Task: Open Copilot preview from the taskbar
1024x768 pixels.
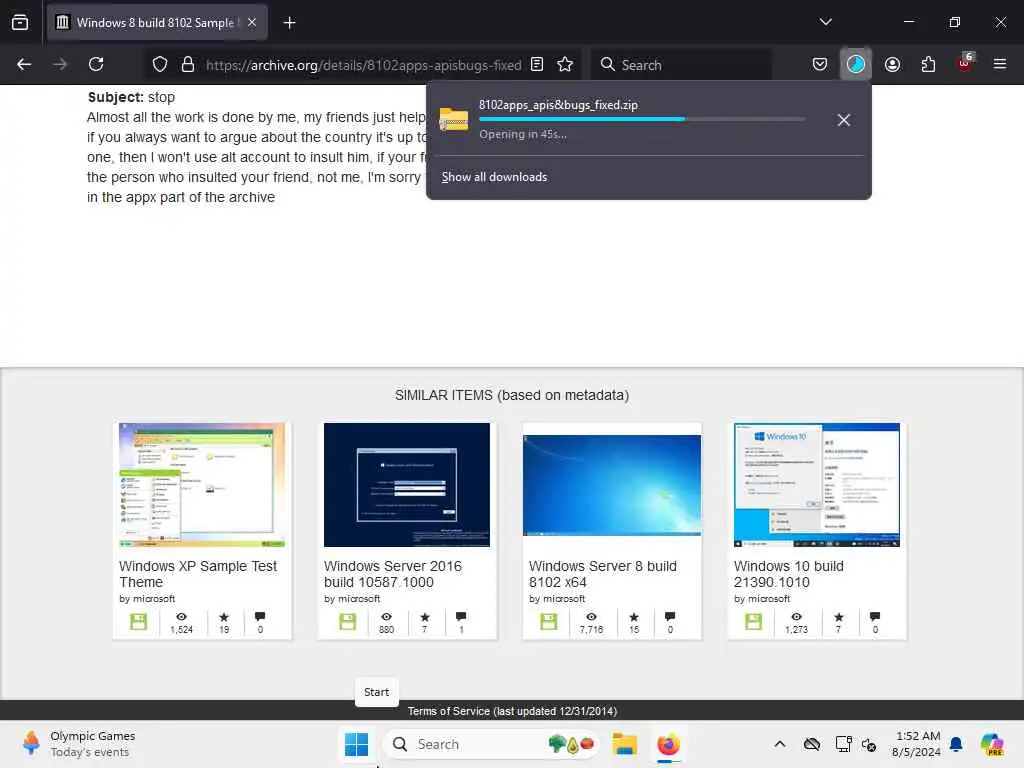Action: 992,744
